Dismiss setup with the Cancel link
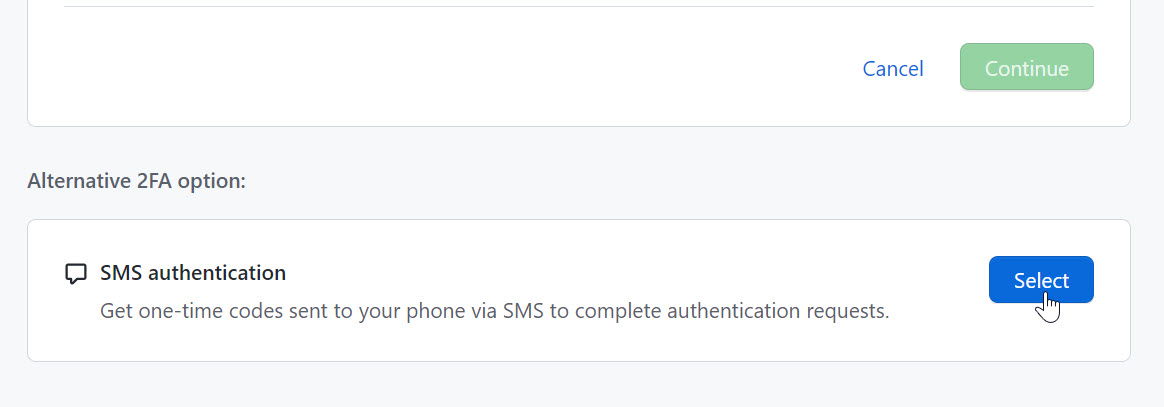The width and height of the screenshot is (1164, 407). click(x=893, y=68)
